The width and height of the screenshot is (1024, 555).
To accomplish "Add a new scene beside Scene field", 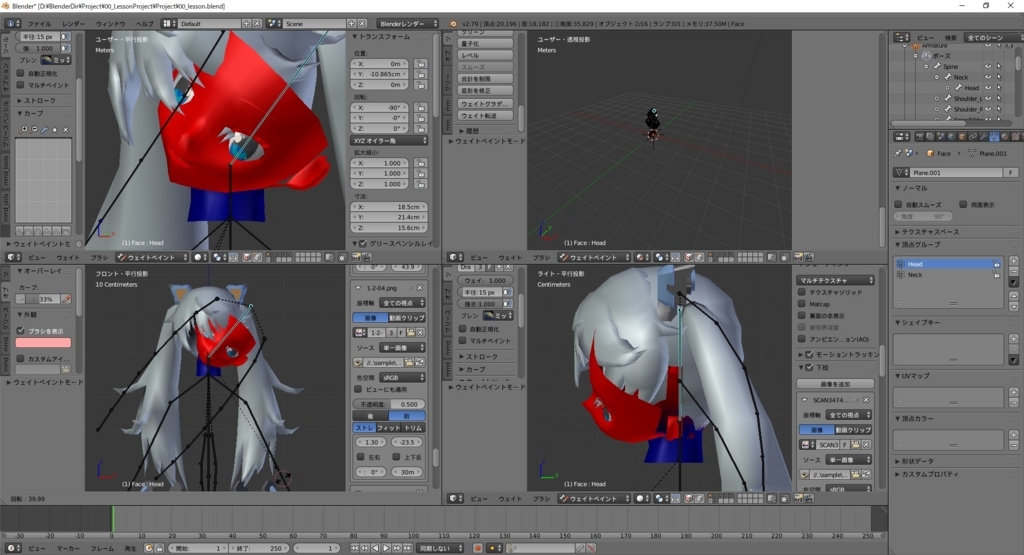I will coord(351,24).
